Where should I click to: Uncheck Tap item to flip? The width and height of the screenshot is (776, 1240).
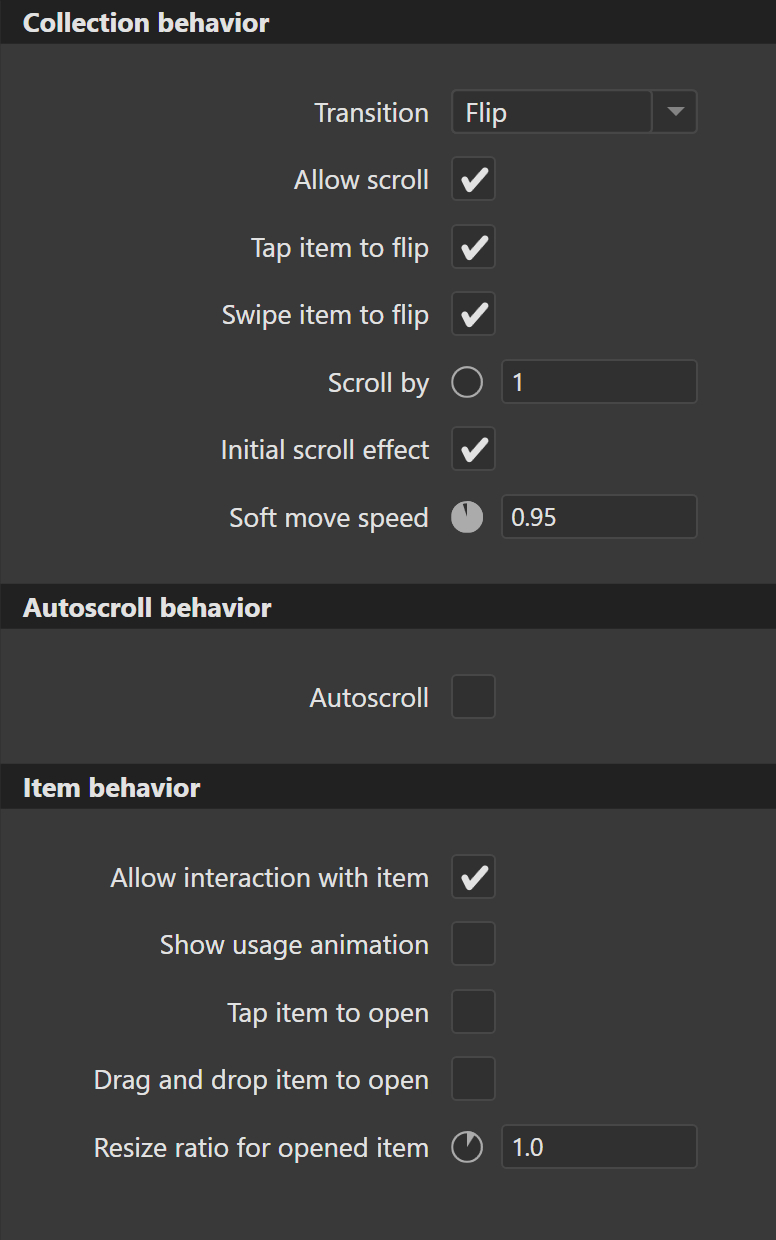pos(473,248)
